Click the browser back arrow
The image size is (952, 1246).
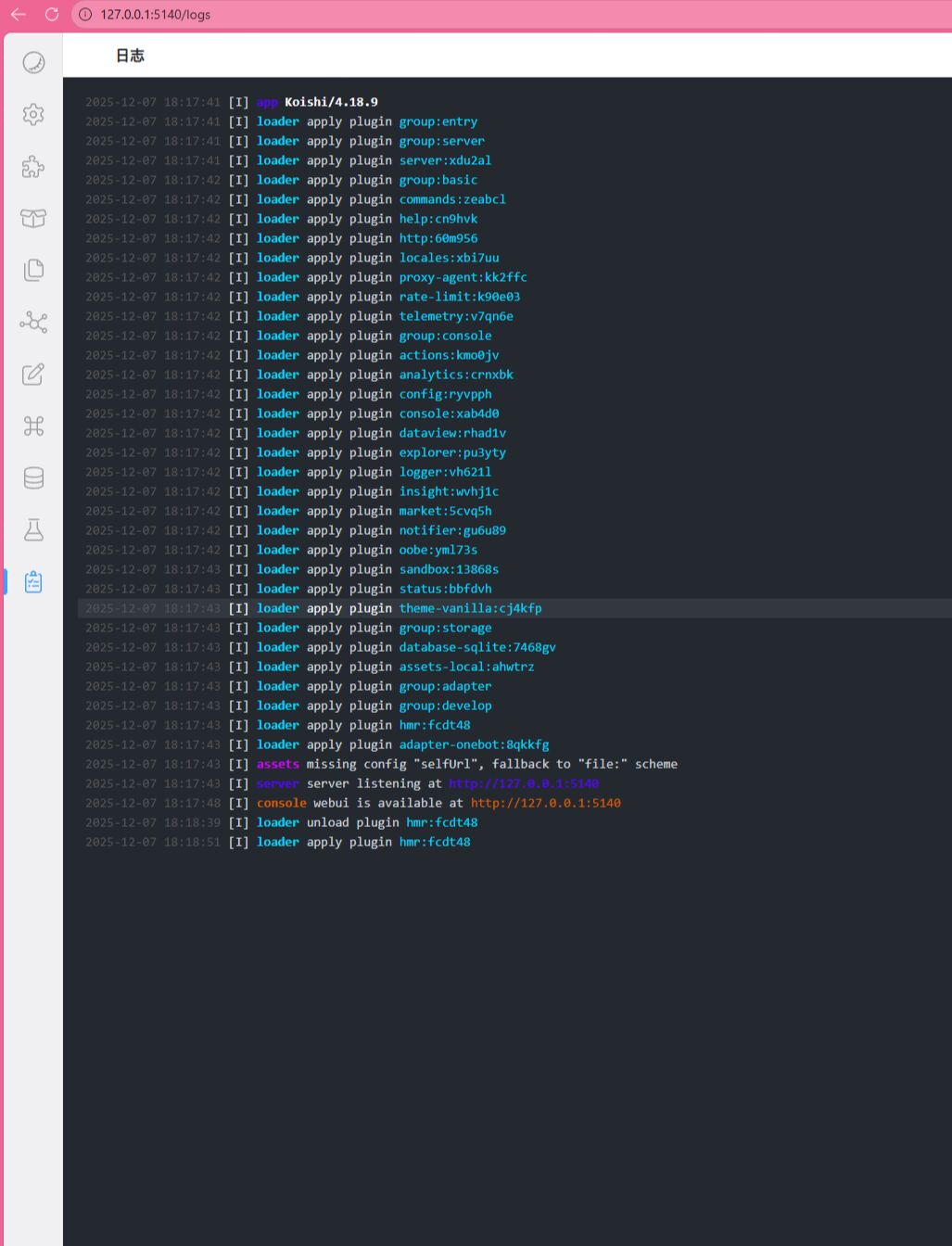pyautogui.click(x=19, y=15)
